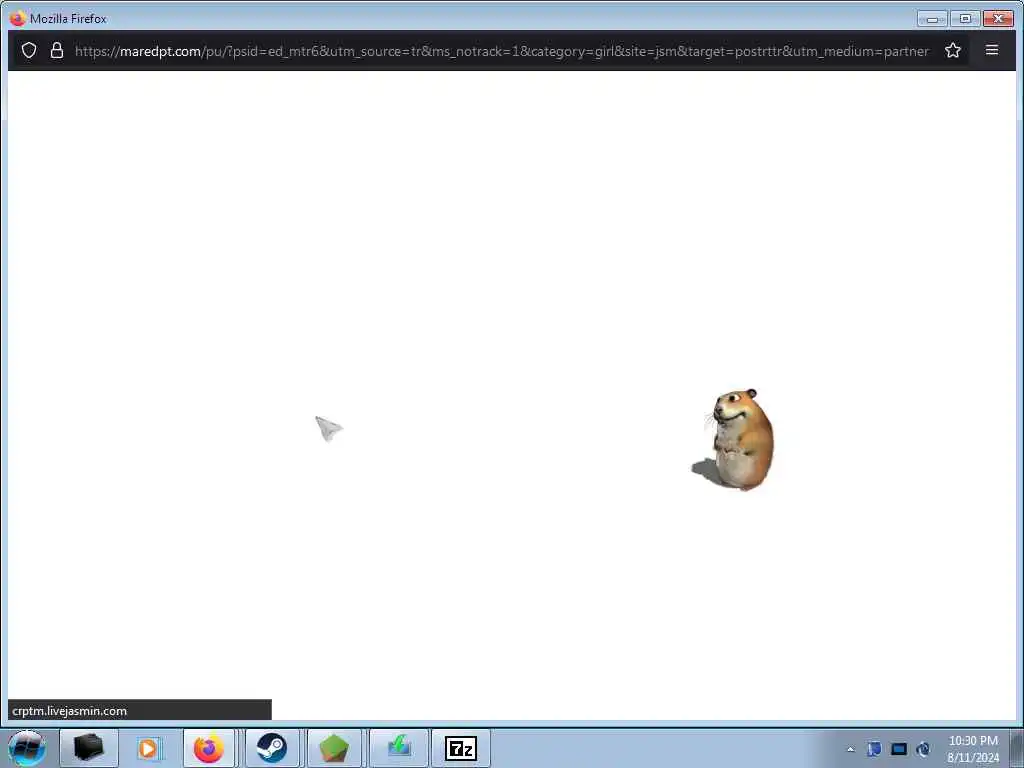Image resolution: width=1024 pixels, height=768 pixels.
Task: Click the monitor tray icon
Action: coord(899,749)
